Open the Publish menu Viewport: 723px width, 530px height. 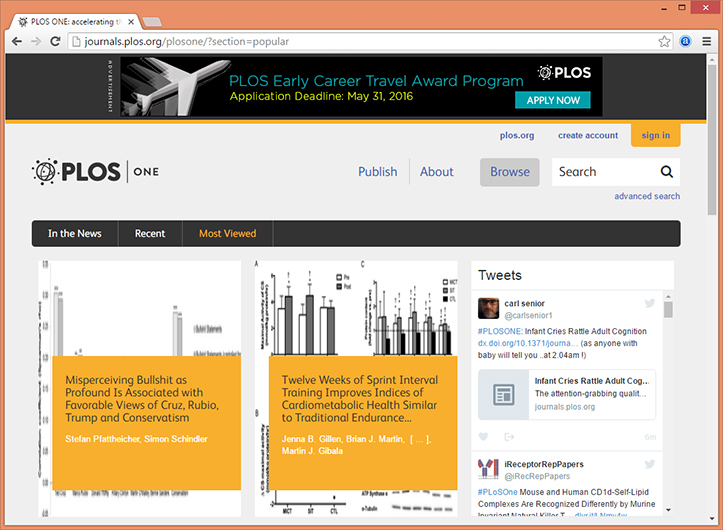378,172
